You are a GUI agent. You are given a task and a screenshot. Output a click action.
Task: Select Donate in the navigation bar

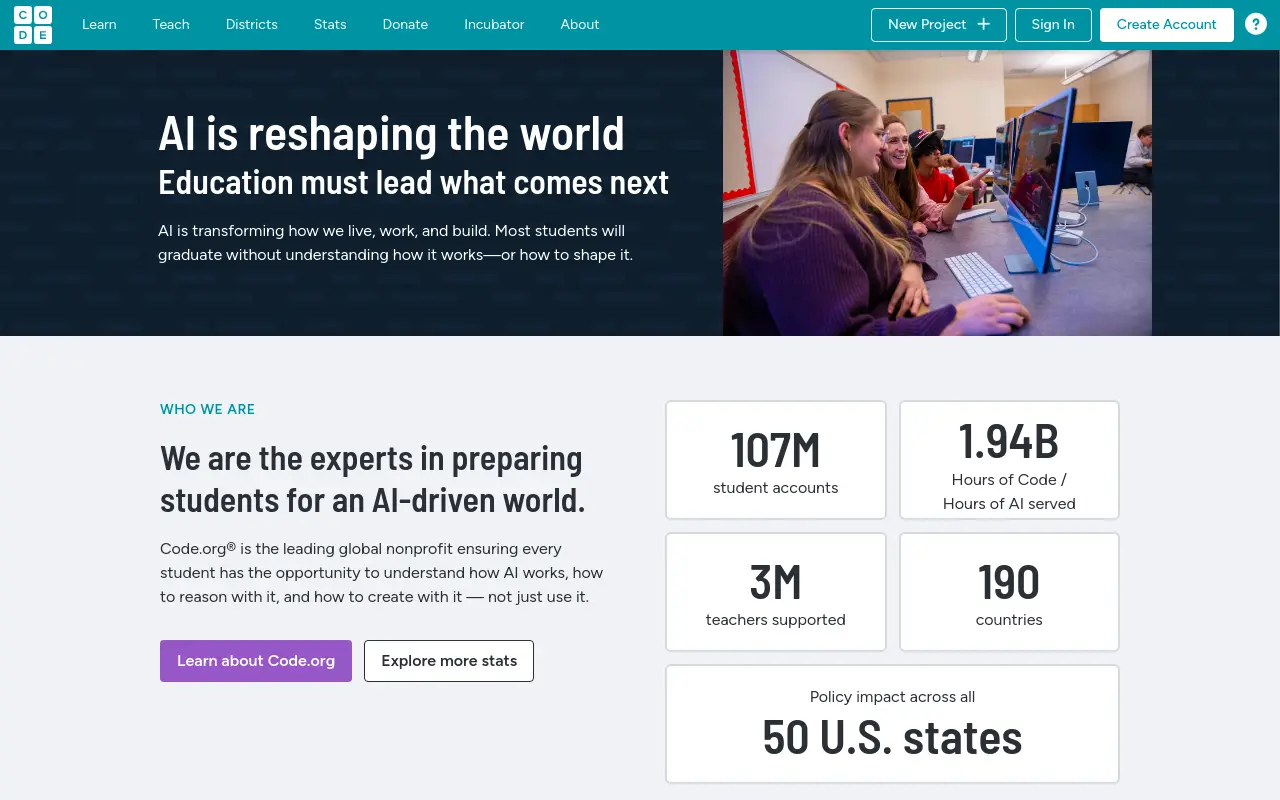(x=405, y=24)
